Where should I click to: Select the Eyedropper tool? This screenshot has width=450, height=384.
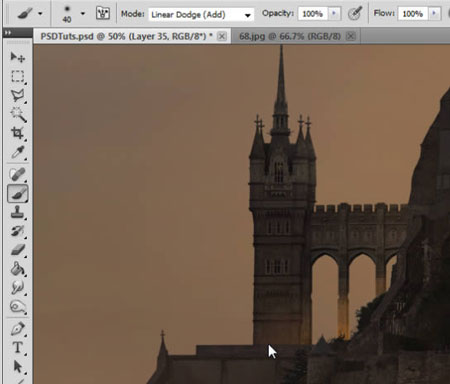17,152
